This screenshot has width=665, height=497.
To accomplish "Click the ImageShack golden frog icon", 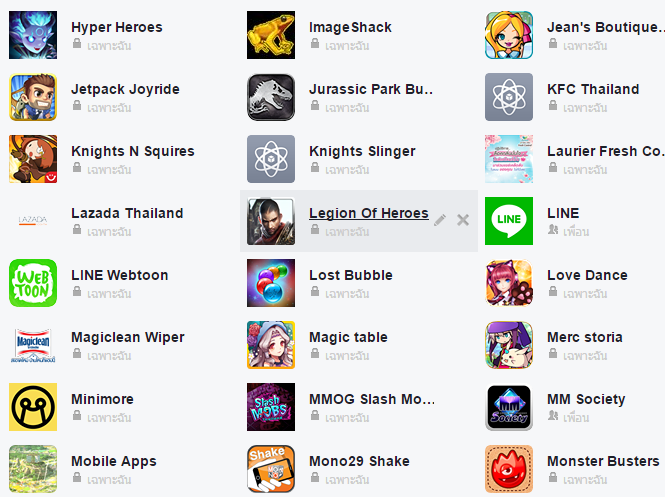I will tap(271, 35).
